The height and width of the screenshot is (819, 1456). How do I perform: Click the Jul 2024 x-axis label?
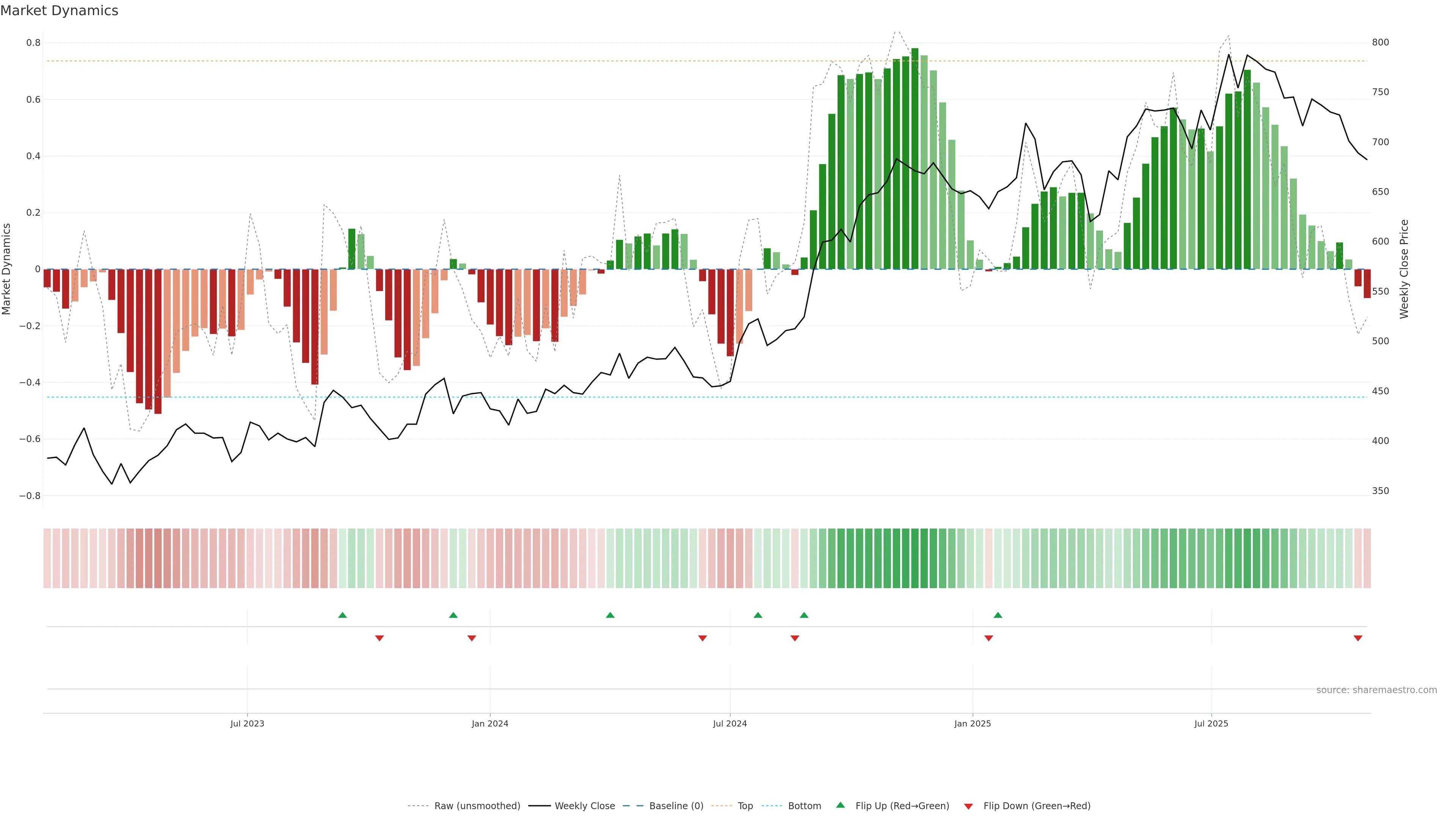tap(730, 723)
